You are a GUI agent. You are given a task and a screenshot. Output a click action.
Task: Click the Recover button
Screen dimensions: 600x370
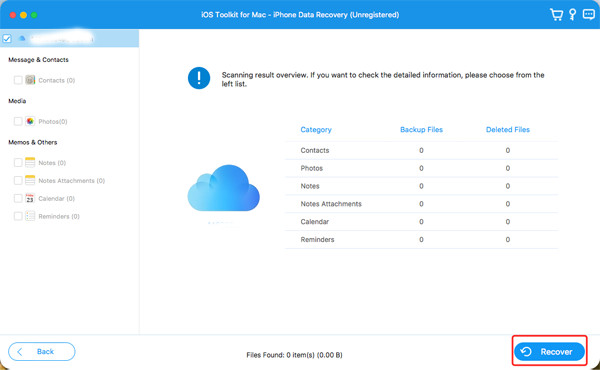tap(549, 352)
